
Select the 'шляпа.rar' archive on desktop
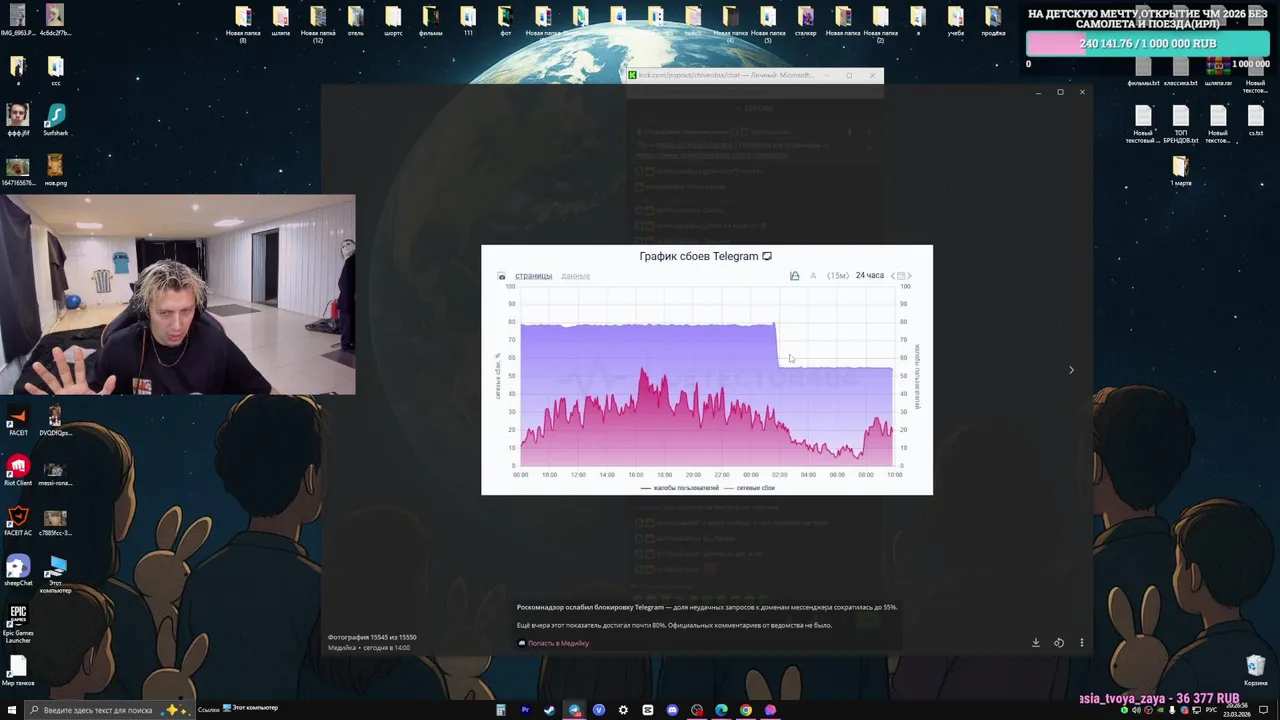1218,71
